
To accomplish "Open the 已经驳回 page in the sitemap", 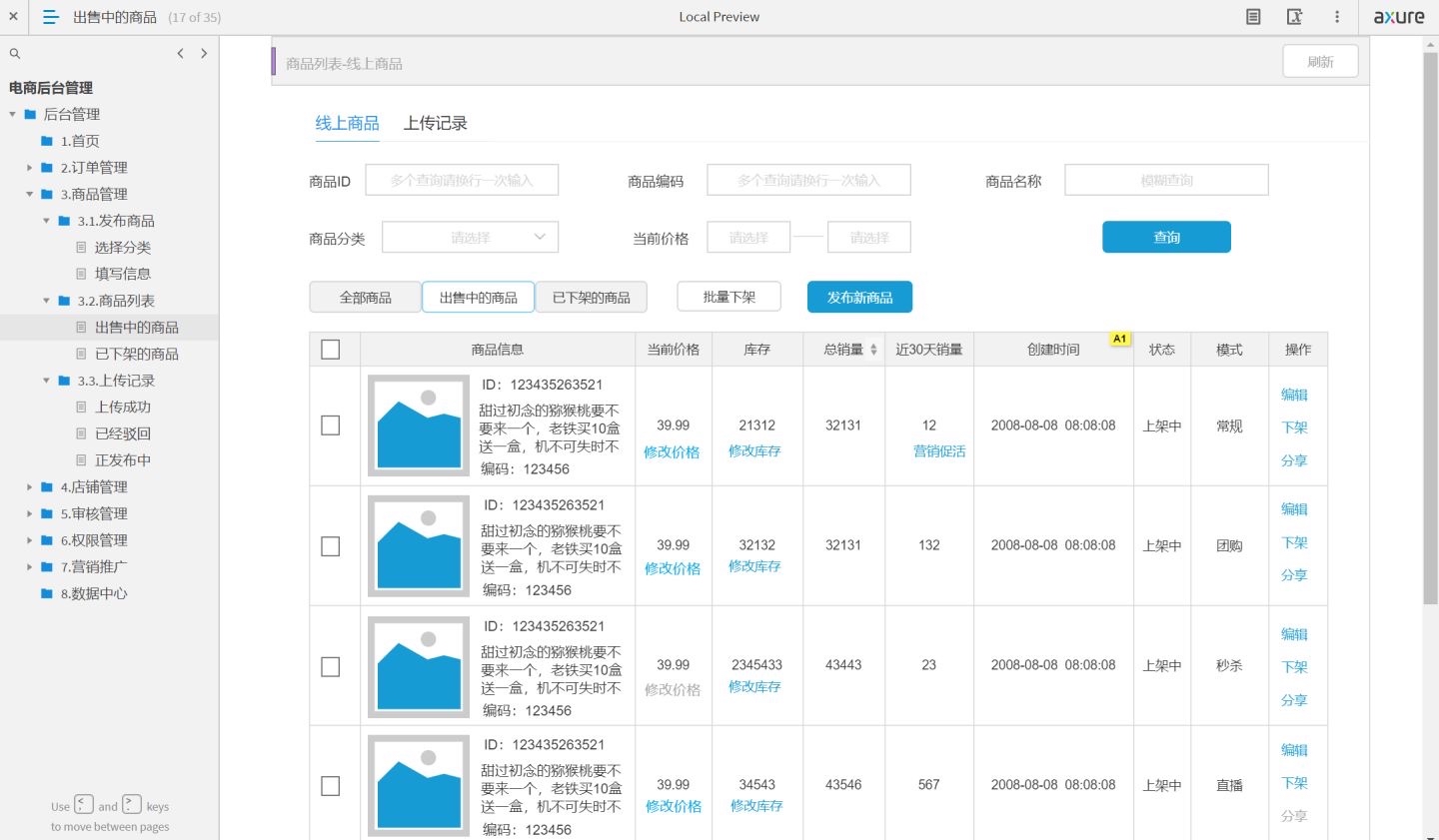I will [x=123, y=433].
